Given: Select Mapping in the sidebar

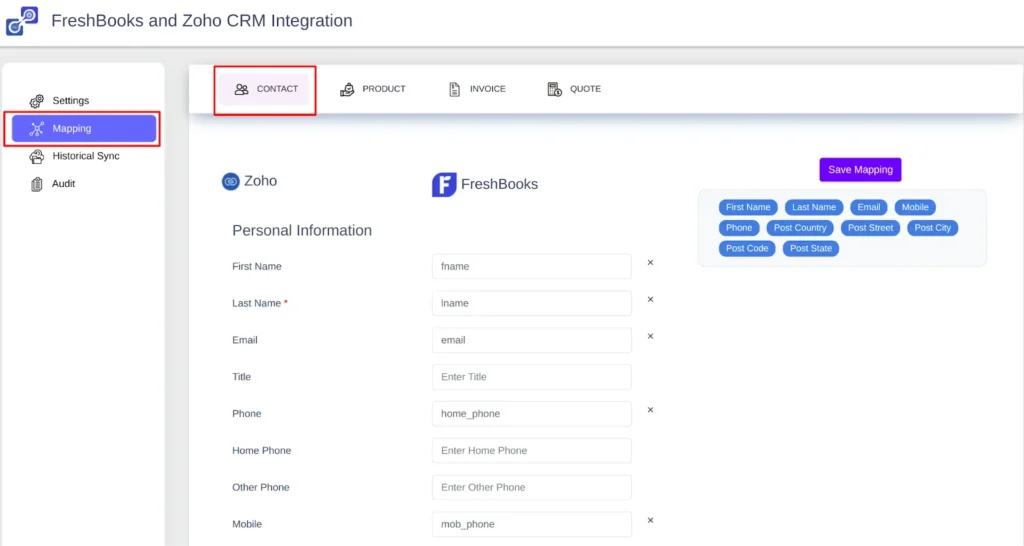Looking at the screenshot, I should click(84, 129).
